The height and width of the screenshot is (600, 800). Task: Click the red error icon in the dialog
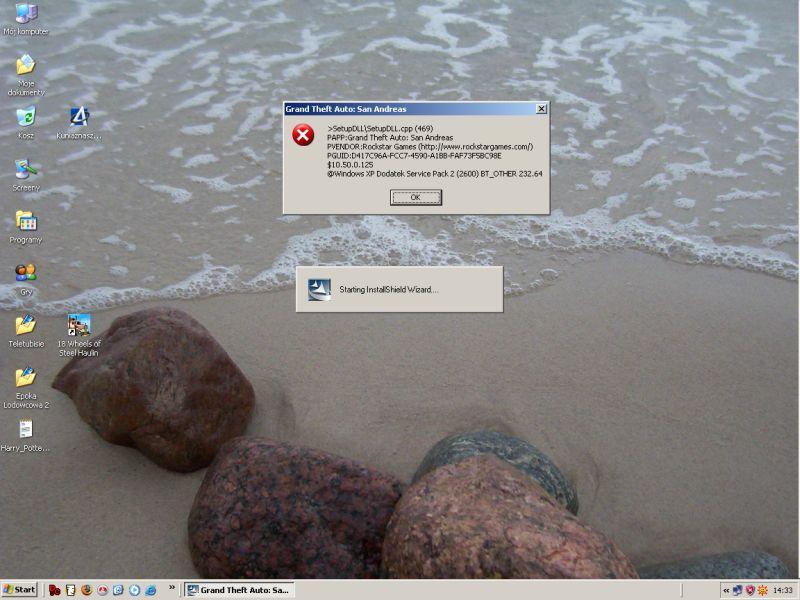point(303,135)
